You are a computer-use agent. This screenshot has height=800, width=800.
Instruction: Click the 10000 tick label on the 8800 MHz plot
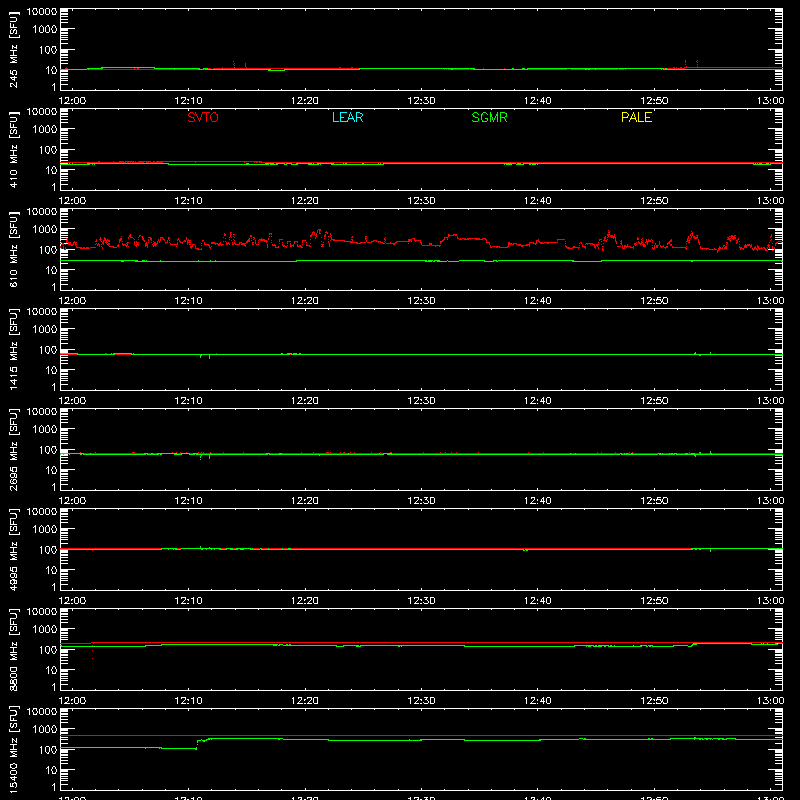pos(42,612)
